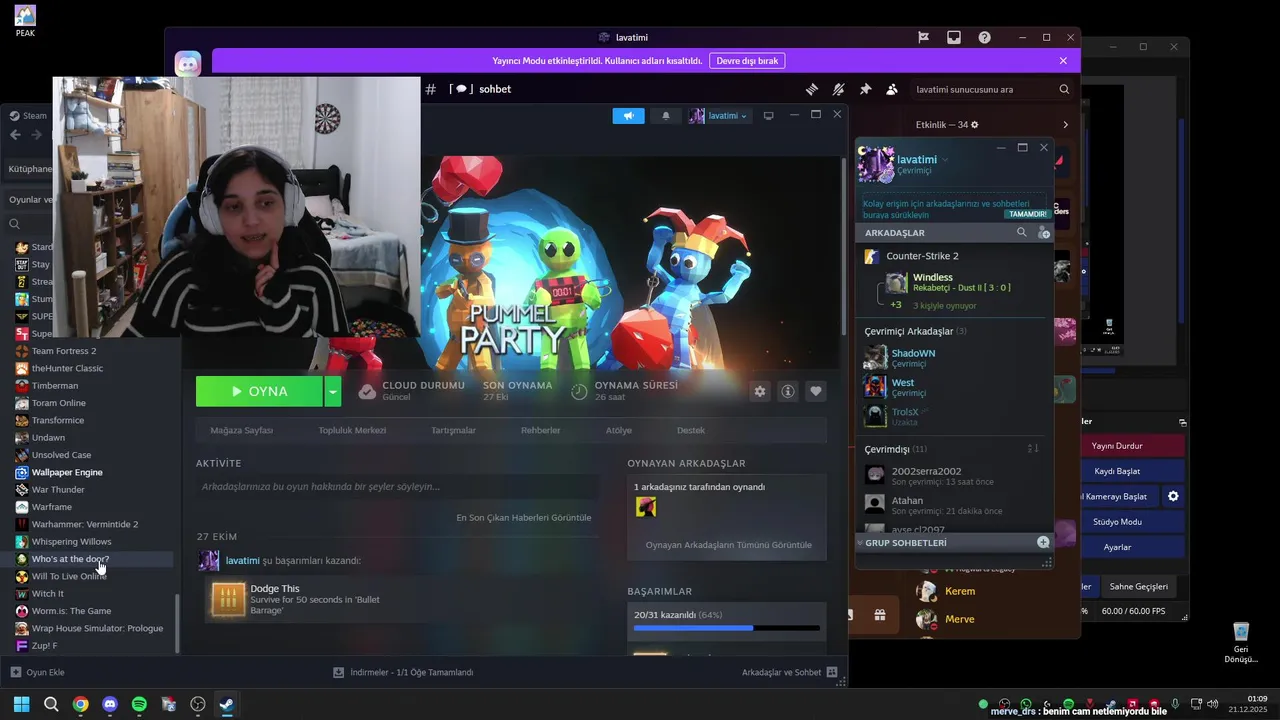
Task: Click the activity comment input field
Action: click(397, 487)
